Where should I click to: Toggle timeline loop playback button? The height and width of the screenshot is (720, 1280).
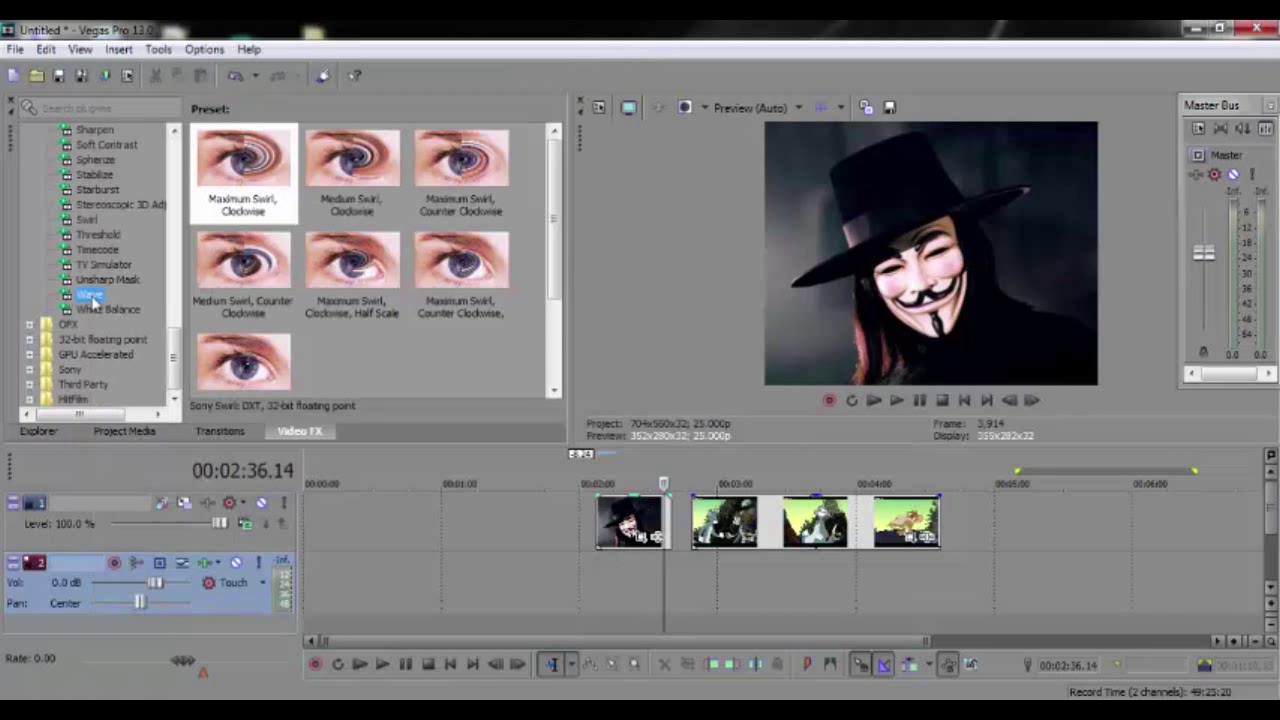tap(337, 664)
